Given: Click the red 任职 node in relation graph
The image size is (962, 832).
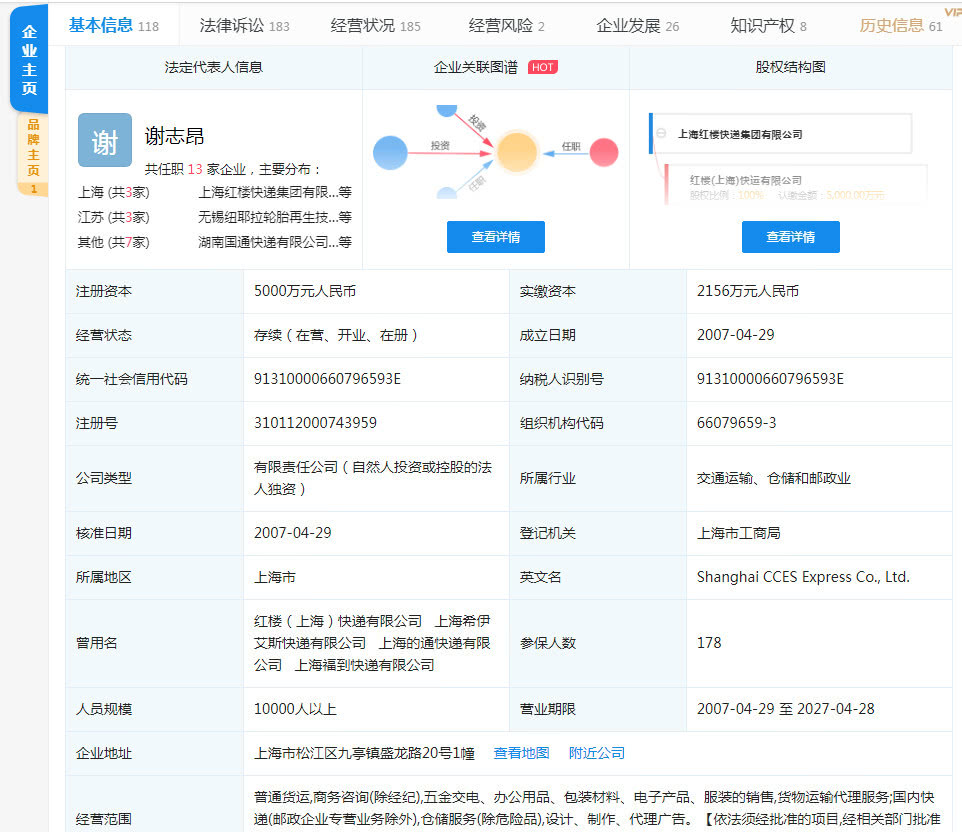Looking at the screenshot, I should [604, 152].
